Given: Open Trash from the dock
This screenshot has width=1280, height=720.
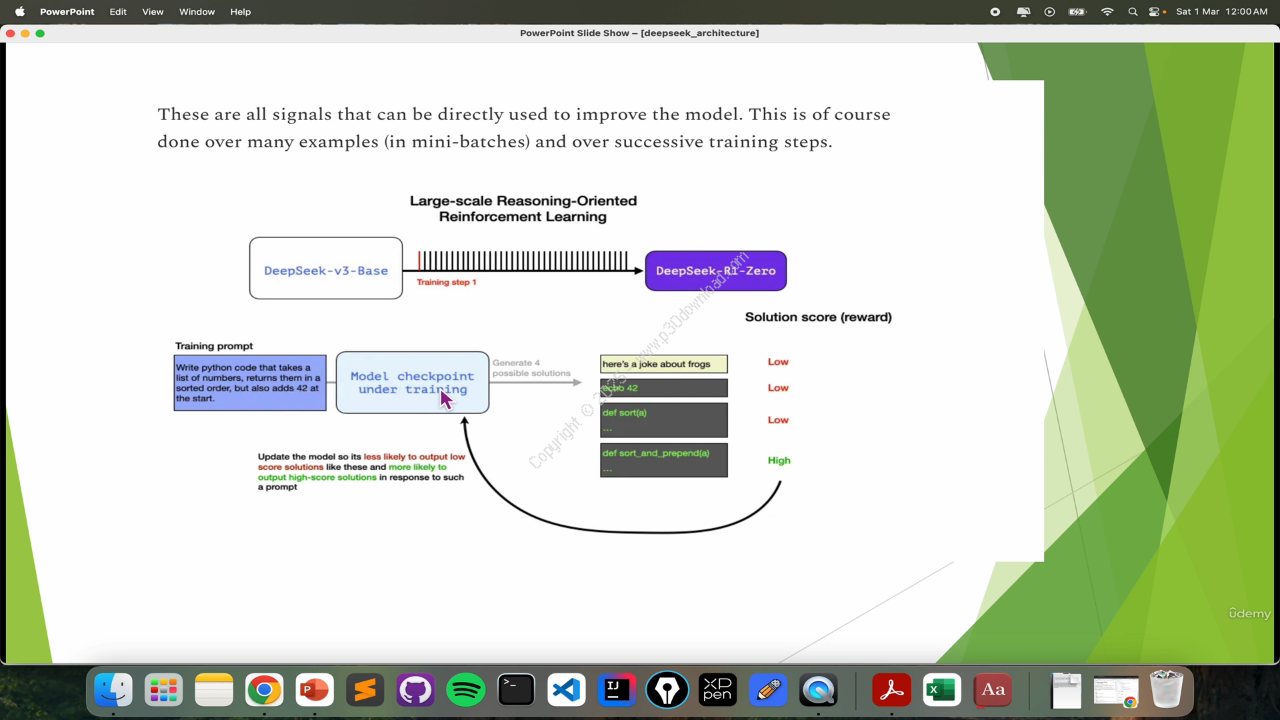Looking at the screenshot, I should pyautogui.click(x=1167, y=689).
